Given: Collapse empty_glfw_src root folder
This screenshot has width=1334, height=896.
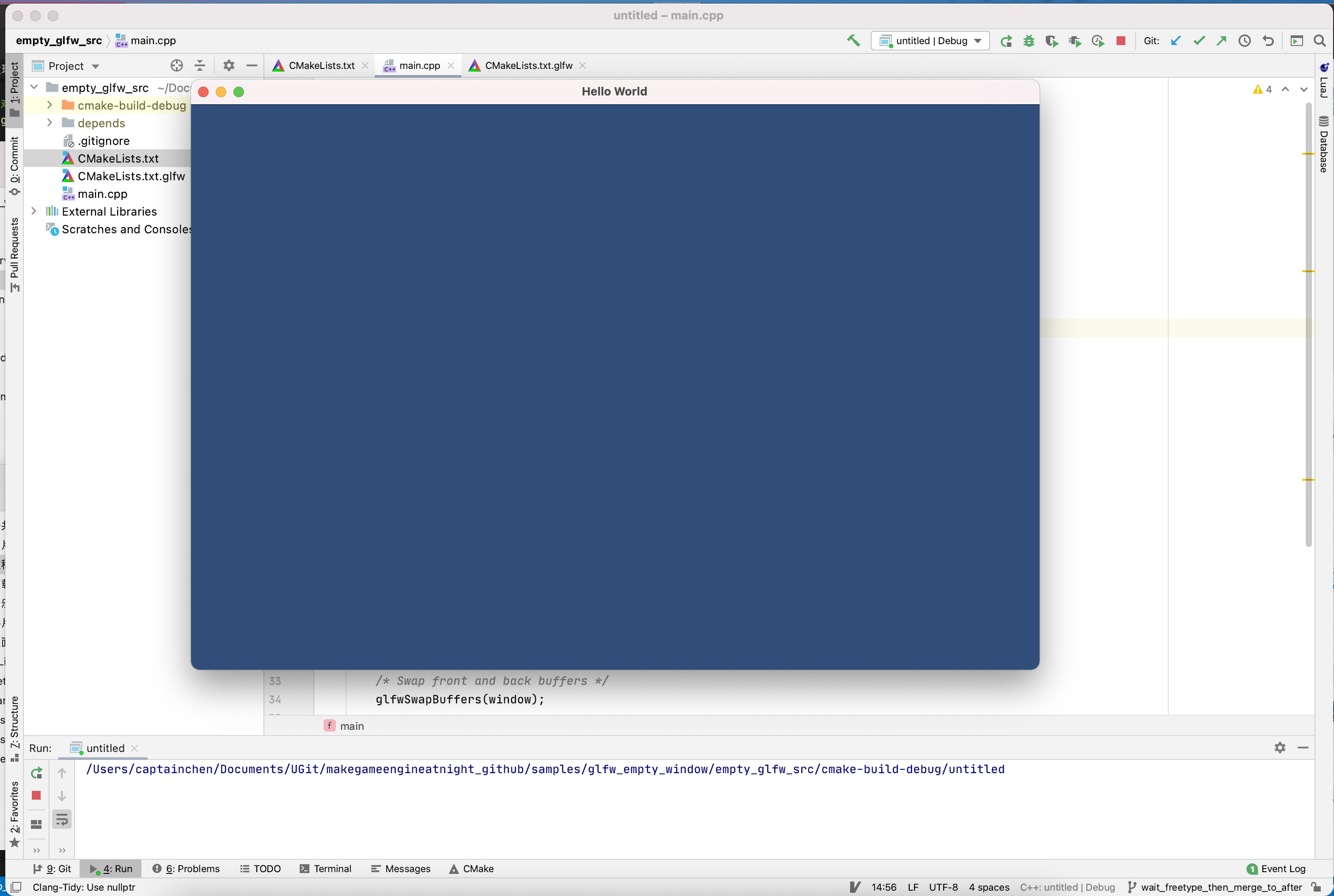Looking at the screenshot, I should (34, 87).
